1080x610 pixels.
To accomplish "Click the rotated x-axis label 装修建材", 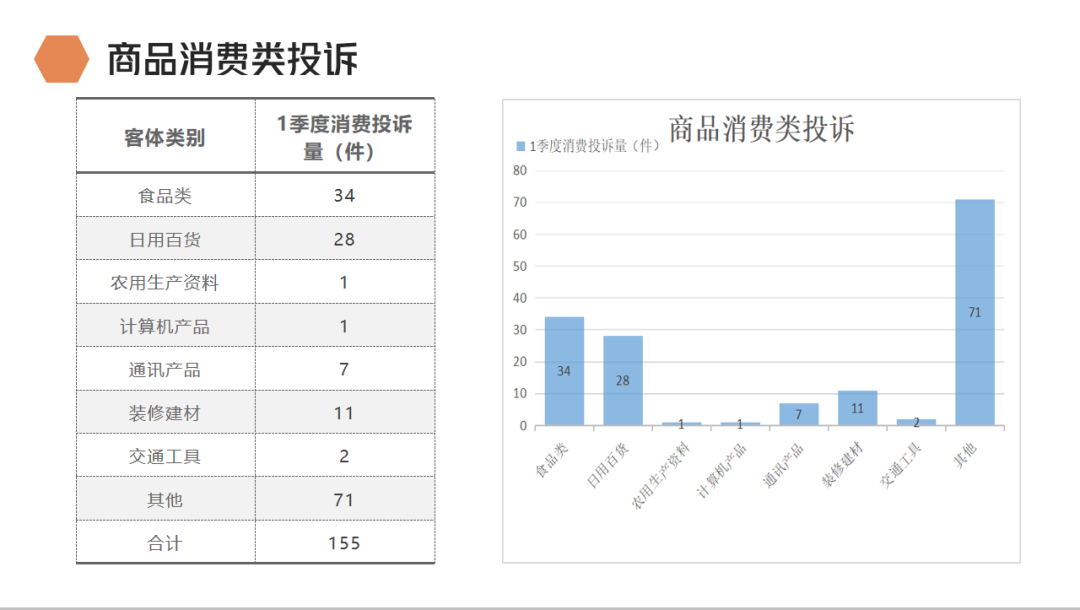I will pos(842,465).
